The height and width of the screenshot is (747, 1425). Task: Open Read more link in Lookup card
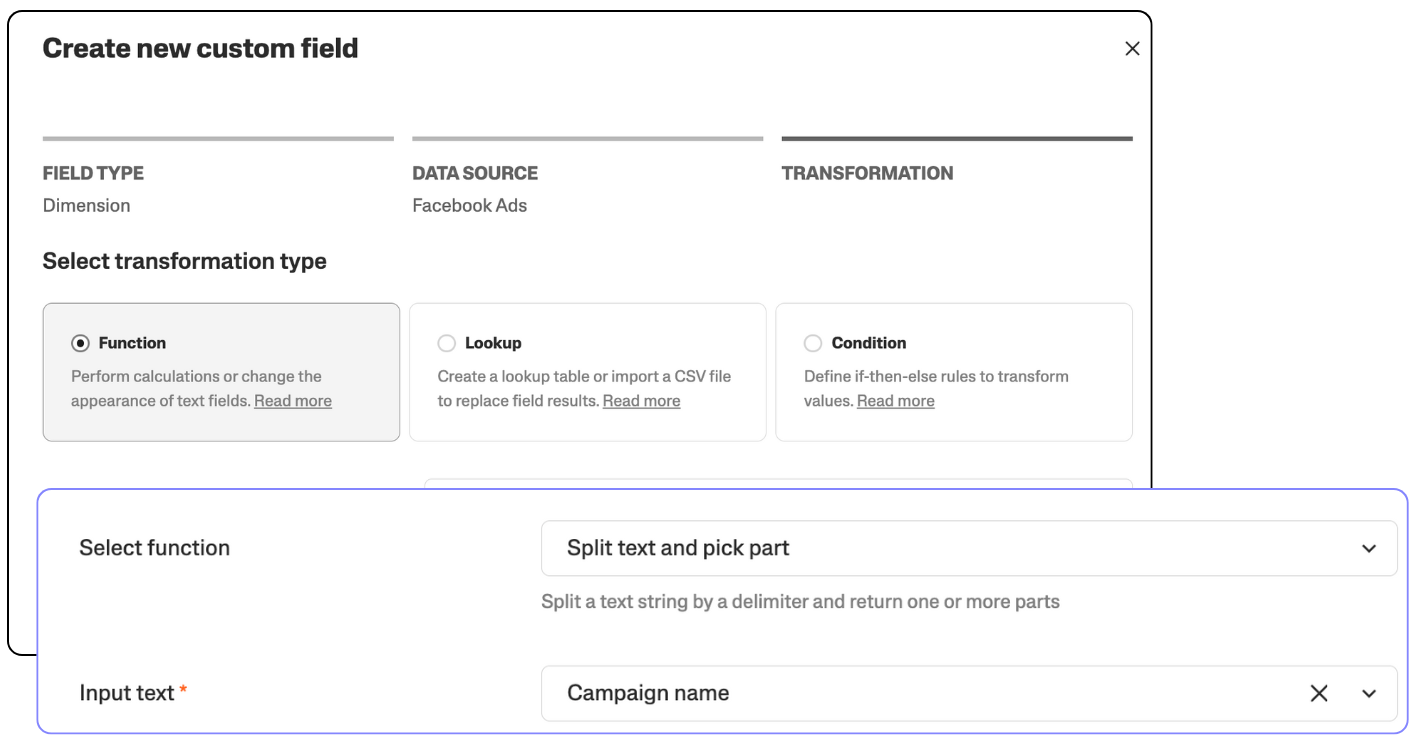(641, 401)
